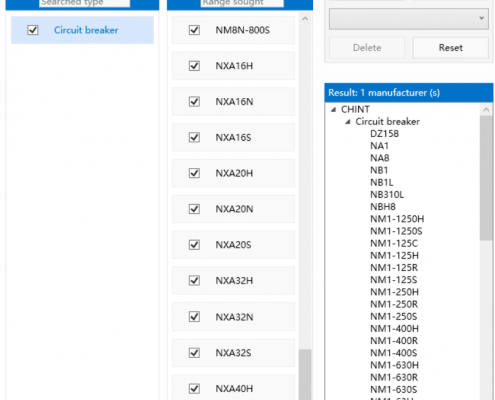Image resolution: width=495 pixels, height=400 pixels.
Task: Toggle the NXA20H range checkbox
Action: [194, 173]
